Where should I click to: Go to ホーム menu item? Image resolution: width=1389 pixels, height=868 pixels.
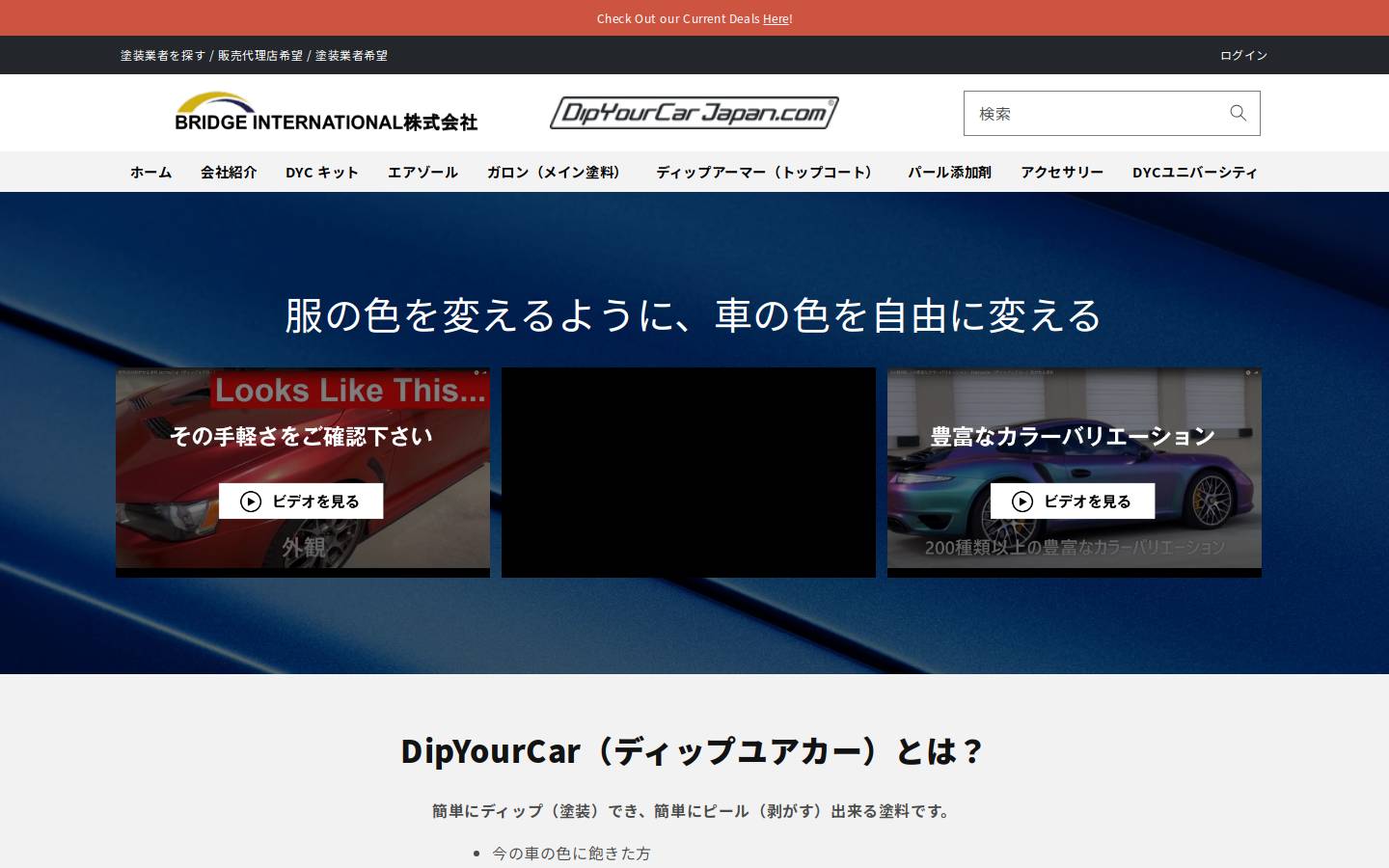[x=150, y=172]
